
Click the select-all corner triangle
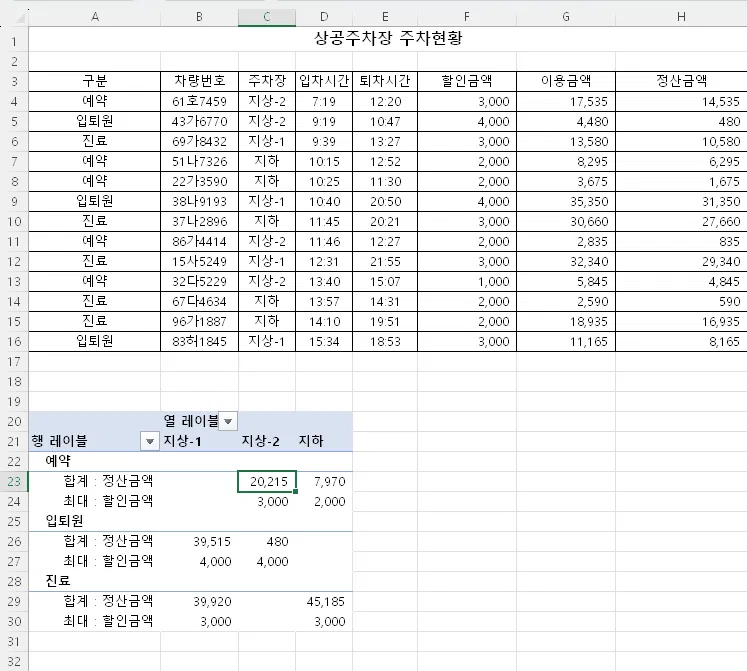[19, 18]
